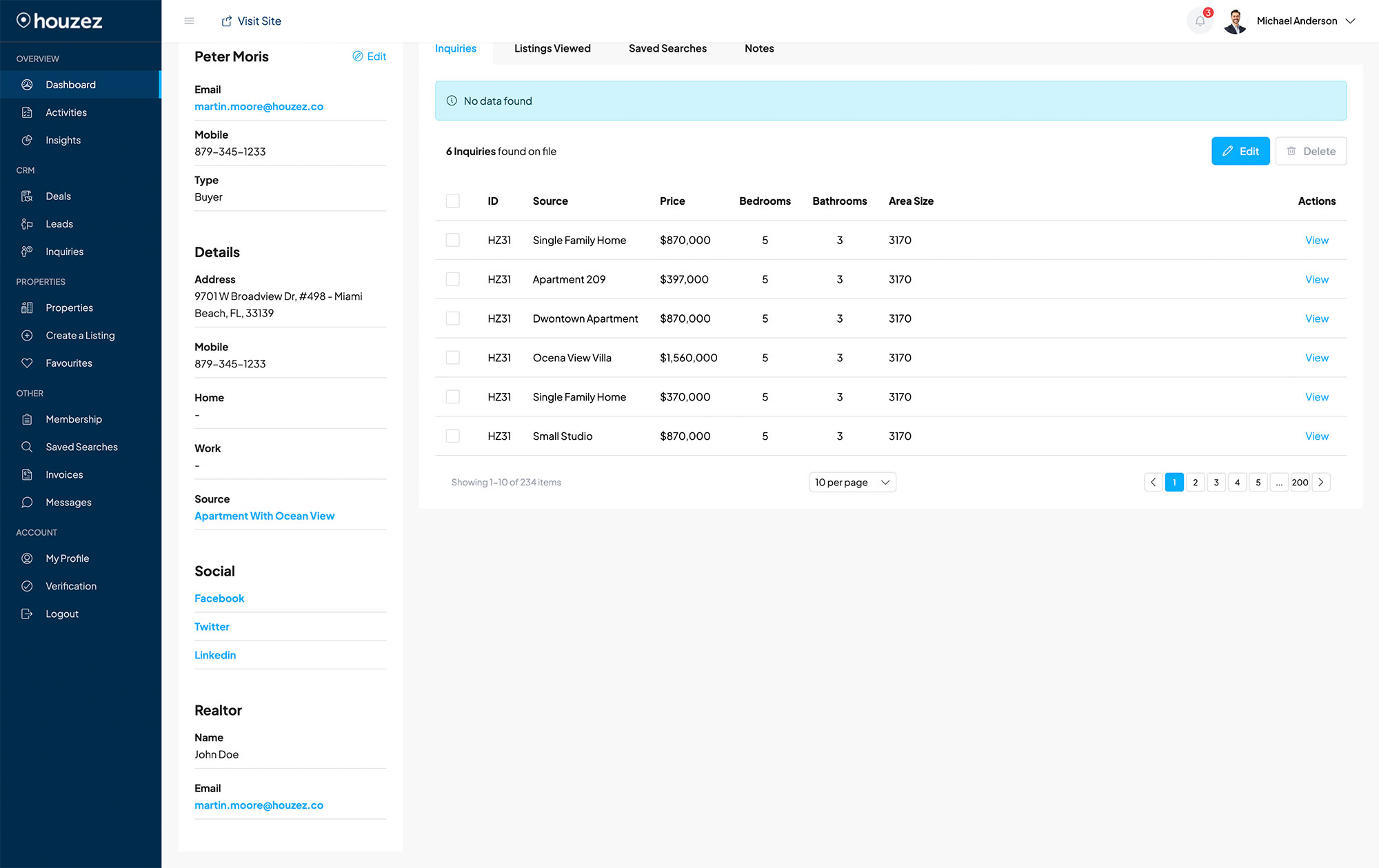Click the pagination ellipsis button

click(x=1279, y=483)
